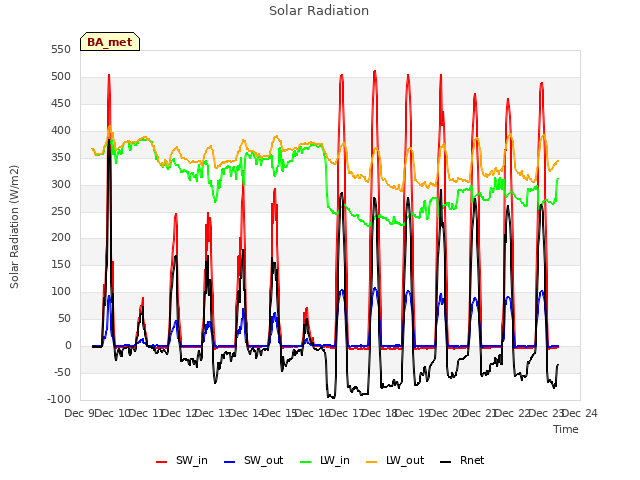The height and width of the screenshot is (480, 640).
Task: Click the -100 y-axis tick label
Action: [x=59, y=399]
